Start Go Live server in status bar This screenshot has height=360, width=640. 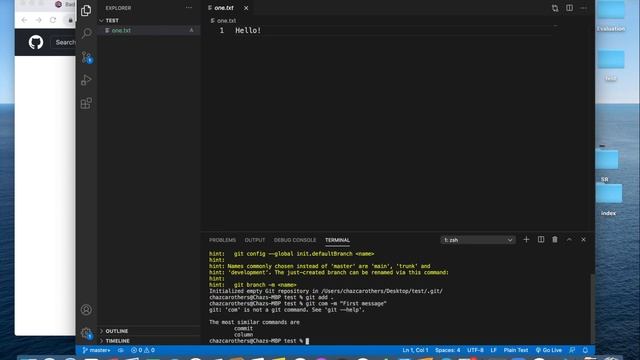pyautogui.click(x=549, y=350)
